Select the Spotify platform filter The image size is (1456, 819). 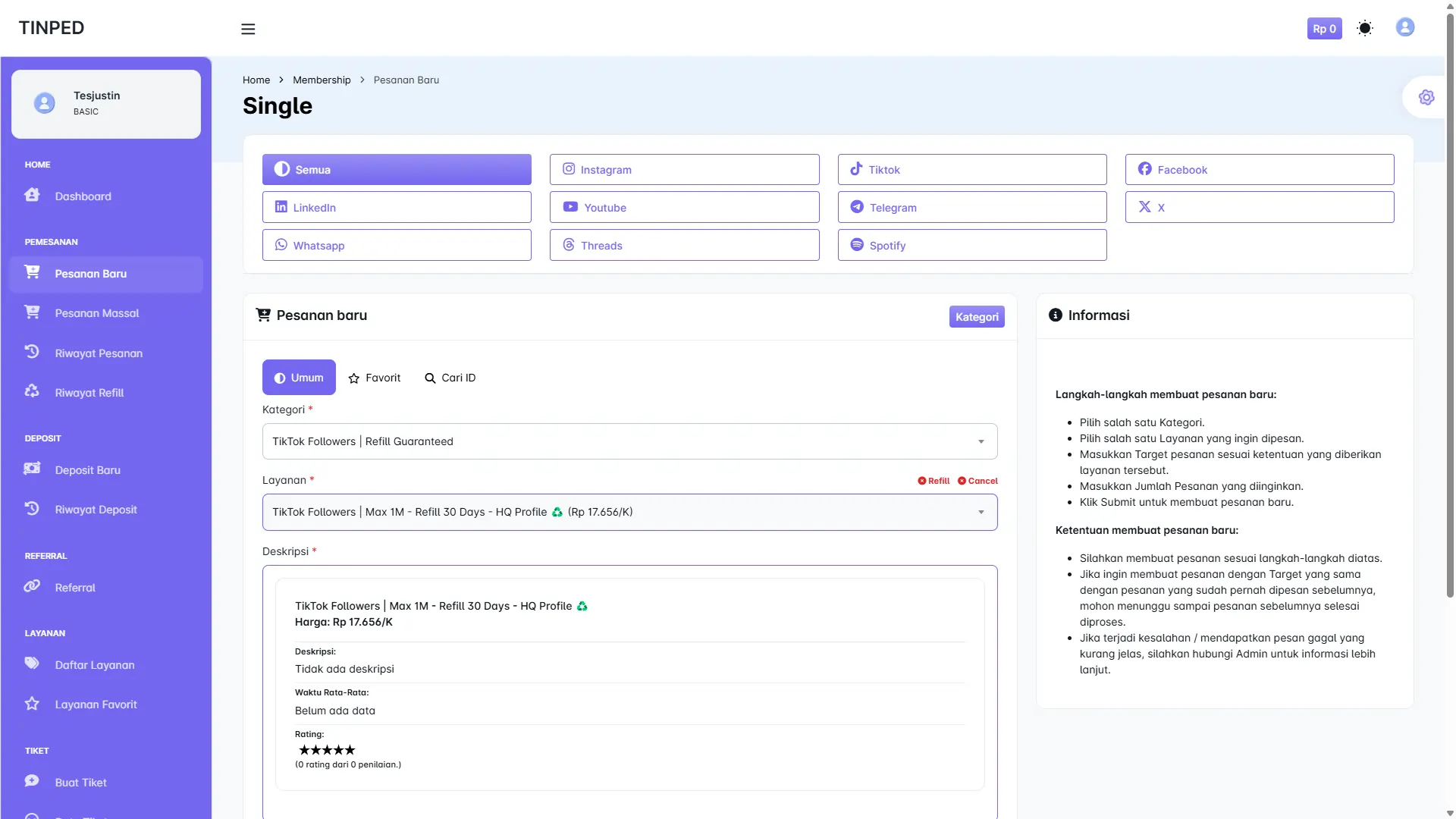click(971, 246)
